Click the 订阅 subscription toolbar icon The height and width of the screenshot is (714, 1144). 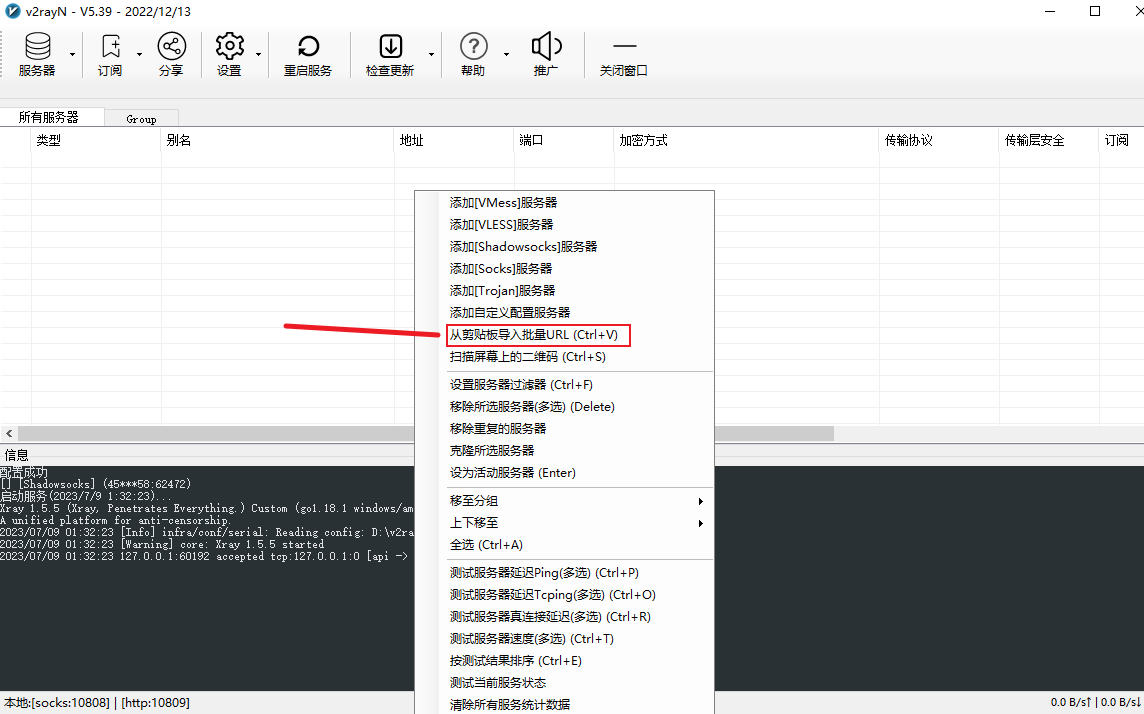(x=110, y=55)
